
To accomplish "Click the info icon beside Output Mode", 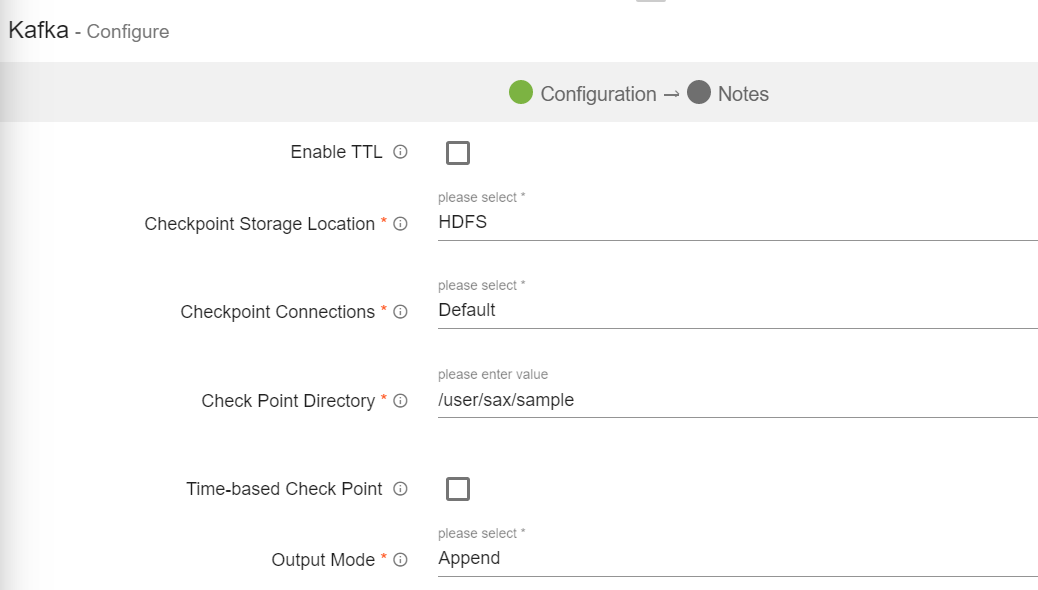I will click(x=400, y=560).
